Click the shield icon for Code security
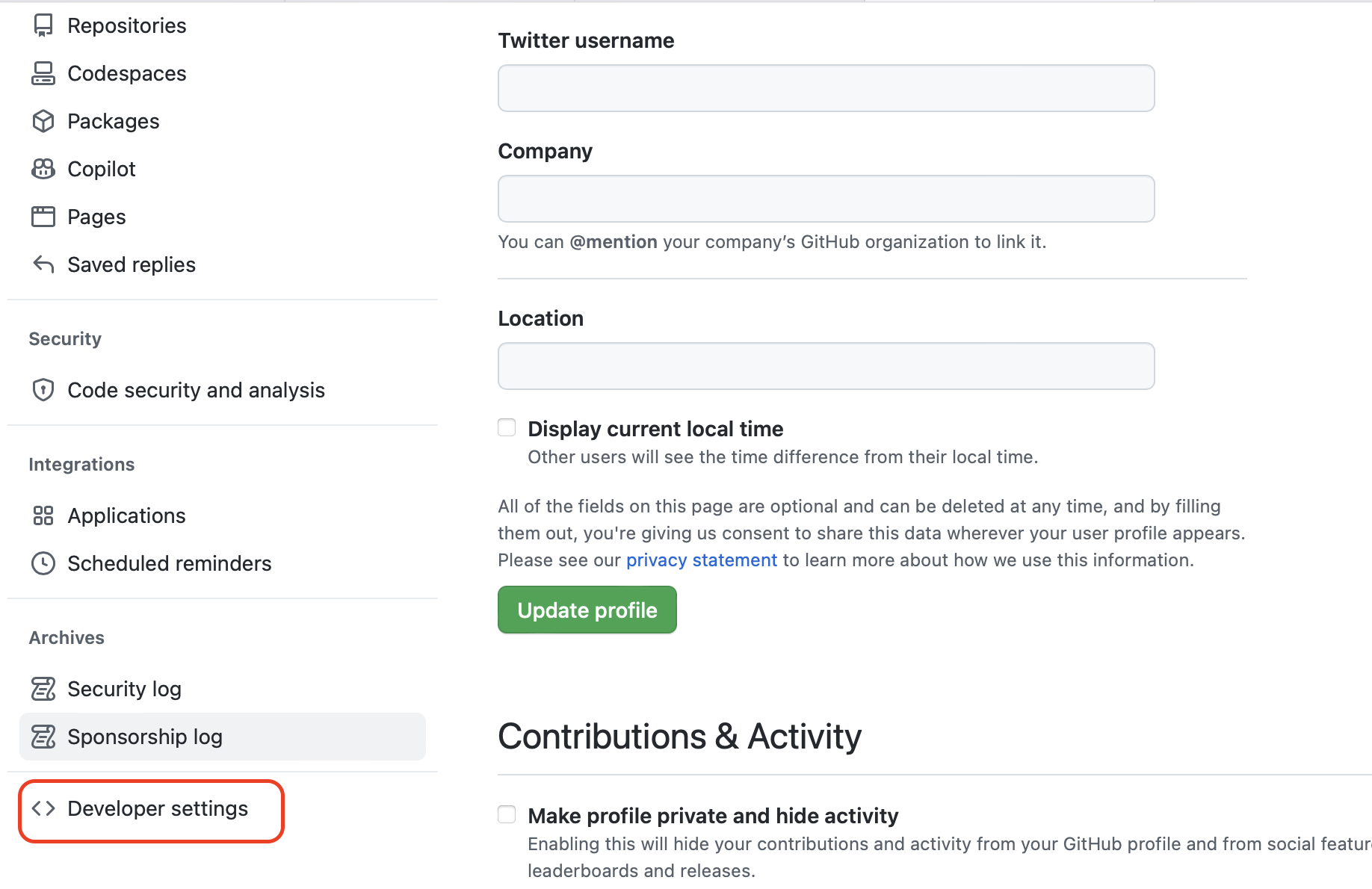 click(x=43, y=390)
